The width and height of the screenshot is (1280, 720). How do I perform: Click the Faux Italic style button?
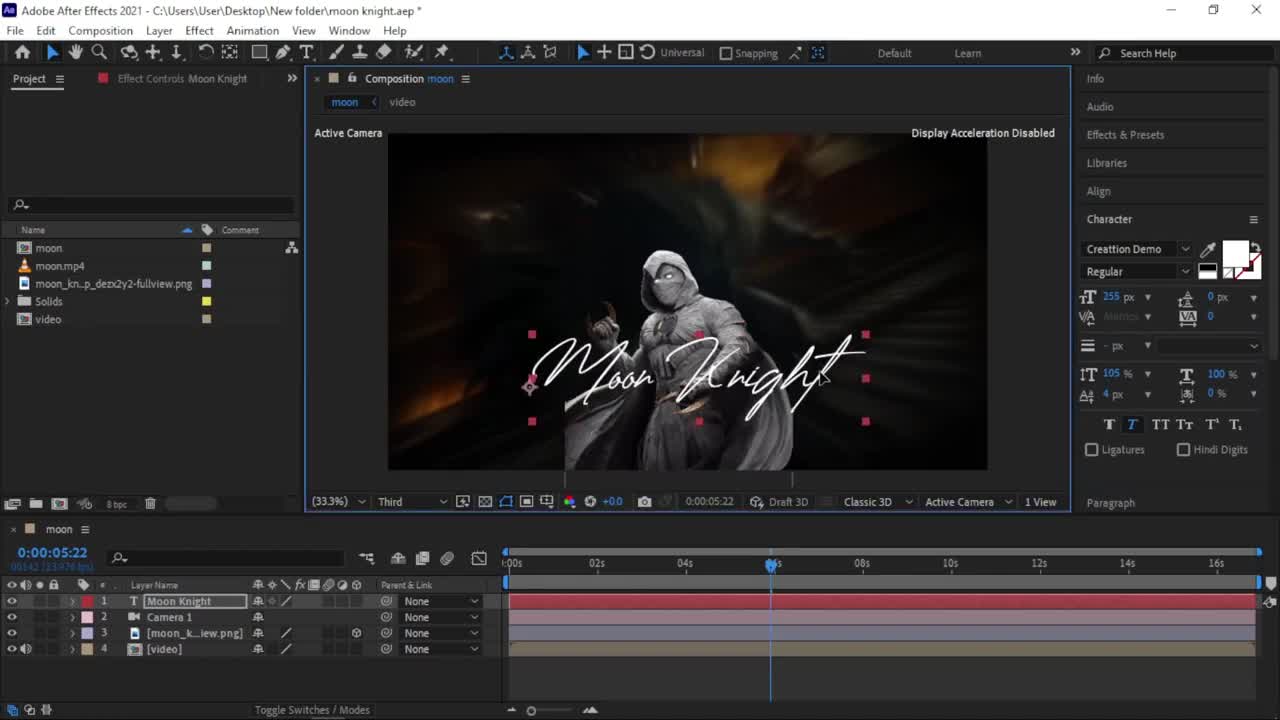[1132, 424]
